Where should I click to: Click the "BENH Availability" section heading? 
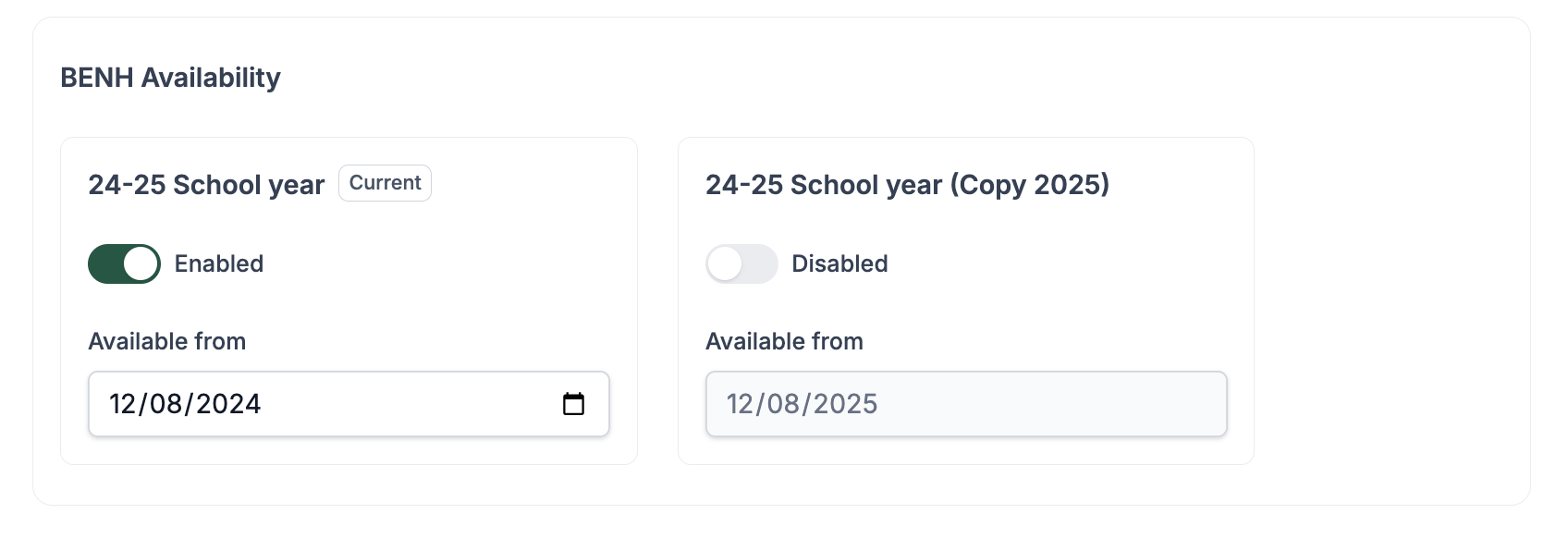(170, 78)
